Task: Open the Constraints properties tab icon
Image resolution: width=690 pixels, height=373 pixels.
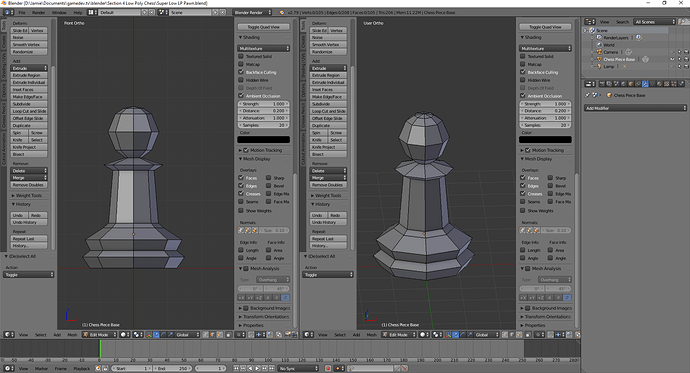Action: 638,84
